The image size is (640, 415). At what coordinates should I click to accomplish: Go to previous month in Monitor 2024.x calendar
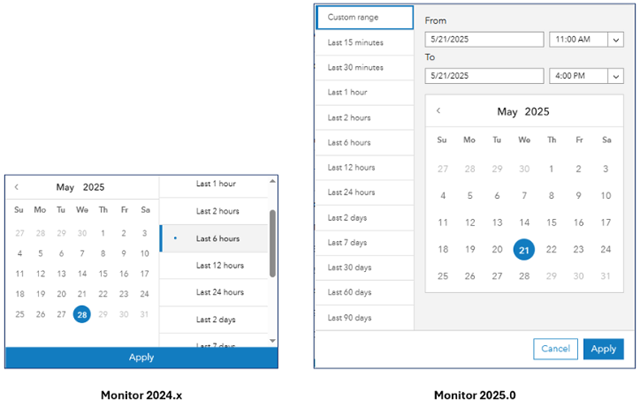pyautogui.click(x=17, y=187)
